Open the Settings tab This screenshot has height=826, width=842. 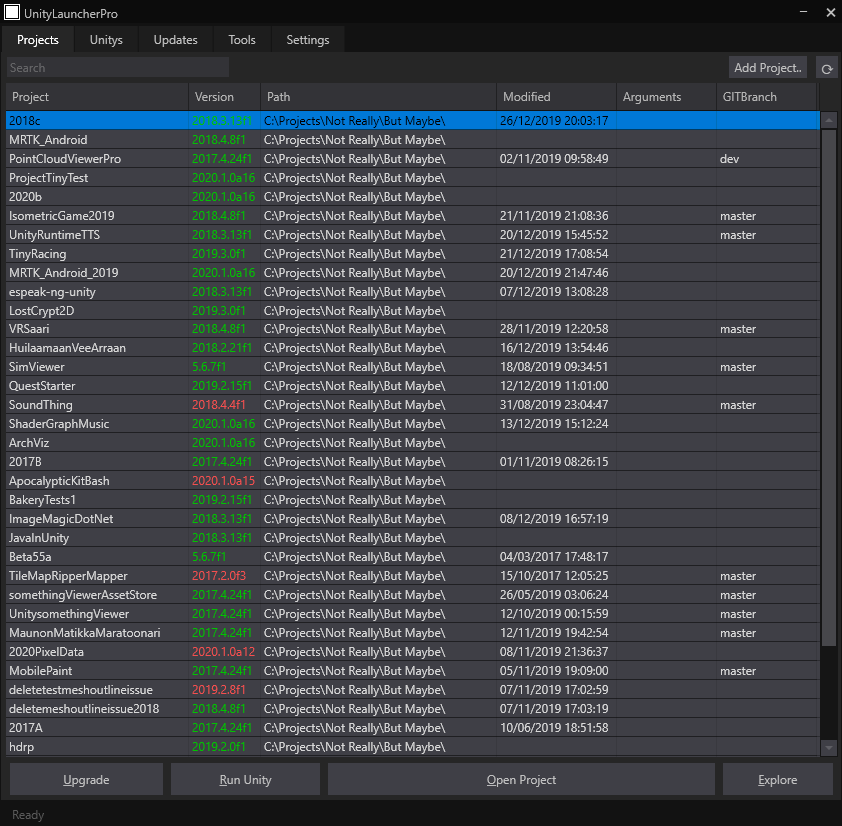308,40
